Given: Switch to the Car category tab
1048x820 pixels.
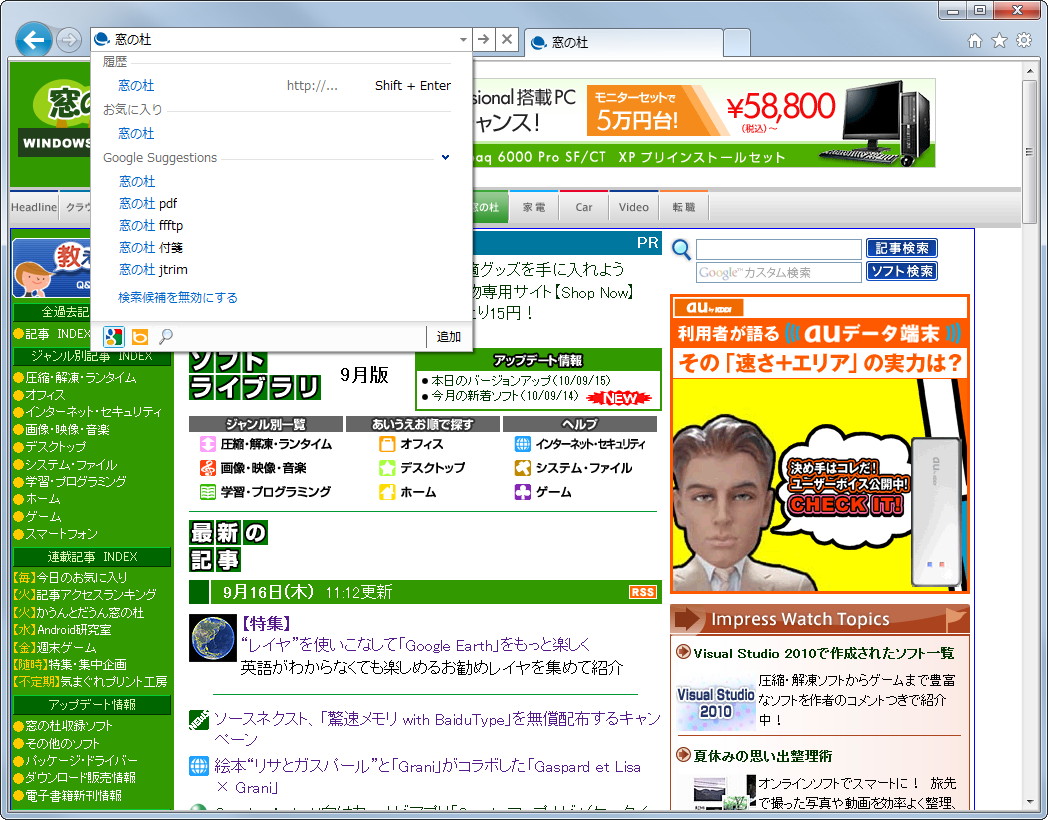Looking at the screenshot, I should tap(583, 207).
